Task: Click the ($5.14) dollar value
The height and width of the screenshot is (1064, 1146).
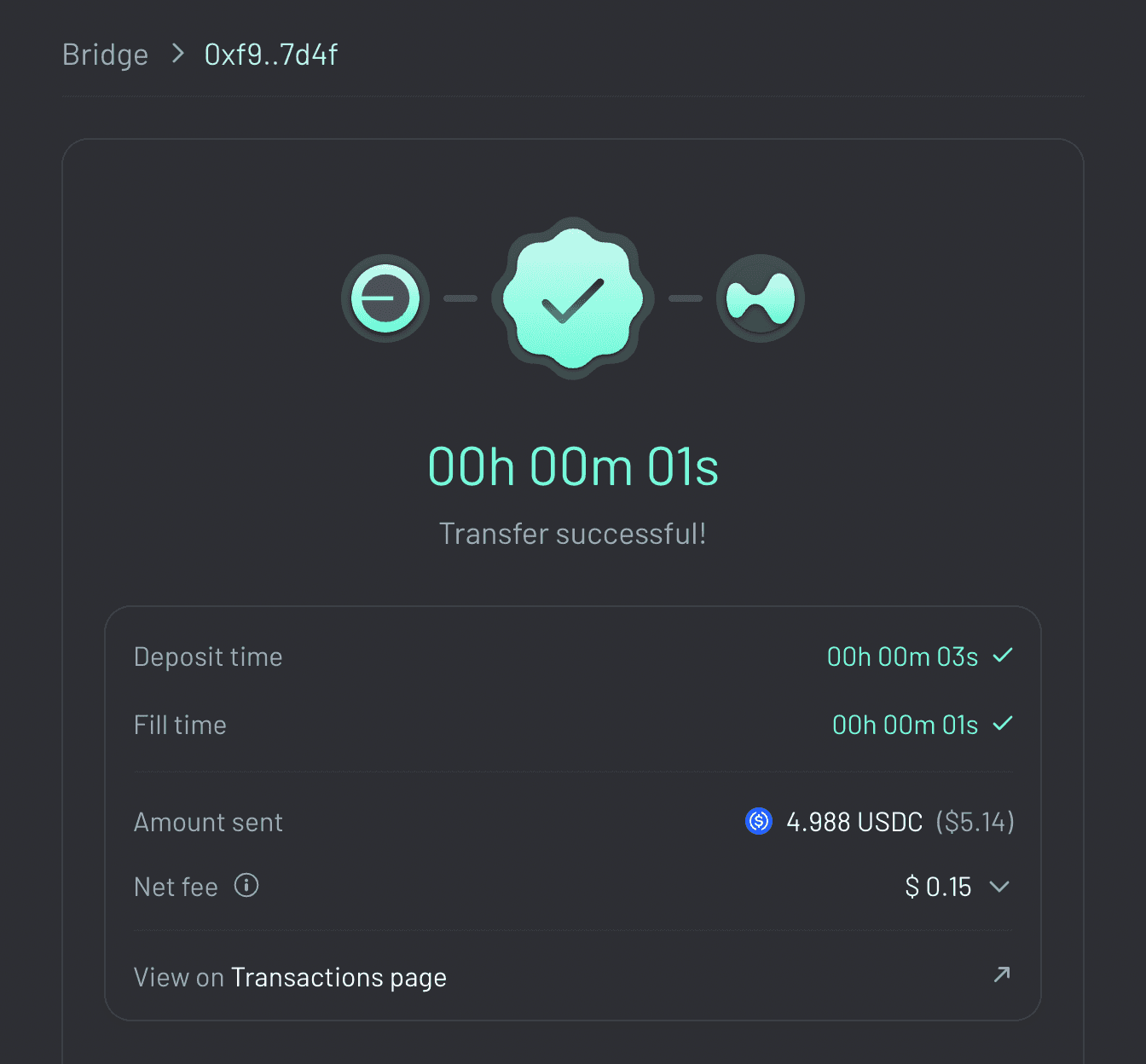Action: (x=975, y=822)
